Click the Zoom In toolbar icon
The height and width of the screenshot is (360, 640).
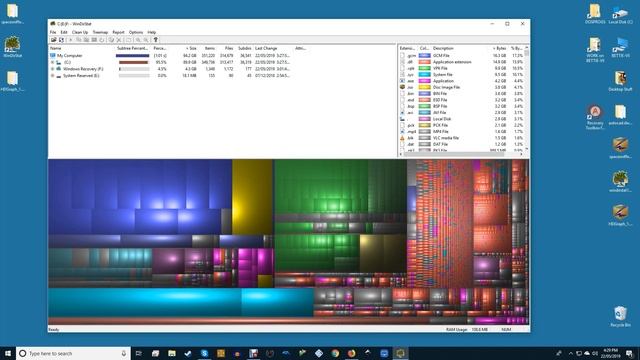pos(138,40)
